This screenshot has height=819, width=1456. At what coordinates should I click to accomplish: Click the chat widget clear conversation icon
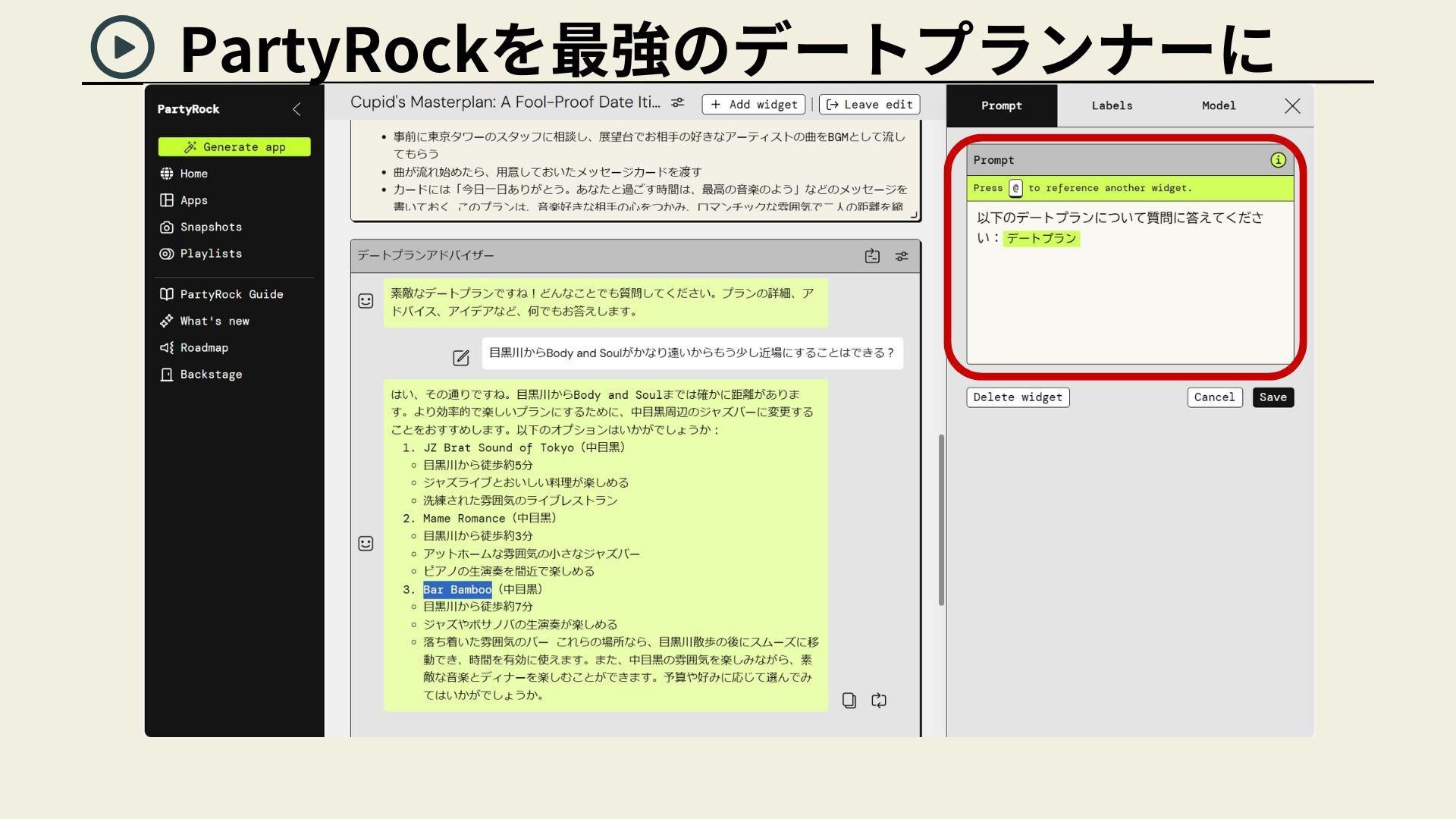pyautogui.click(x=872, y=256)
